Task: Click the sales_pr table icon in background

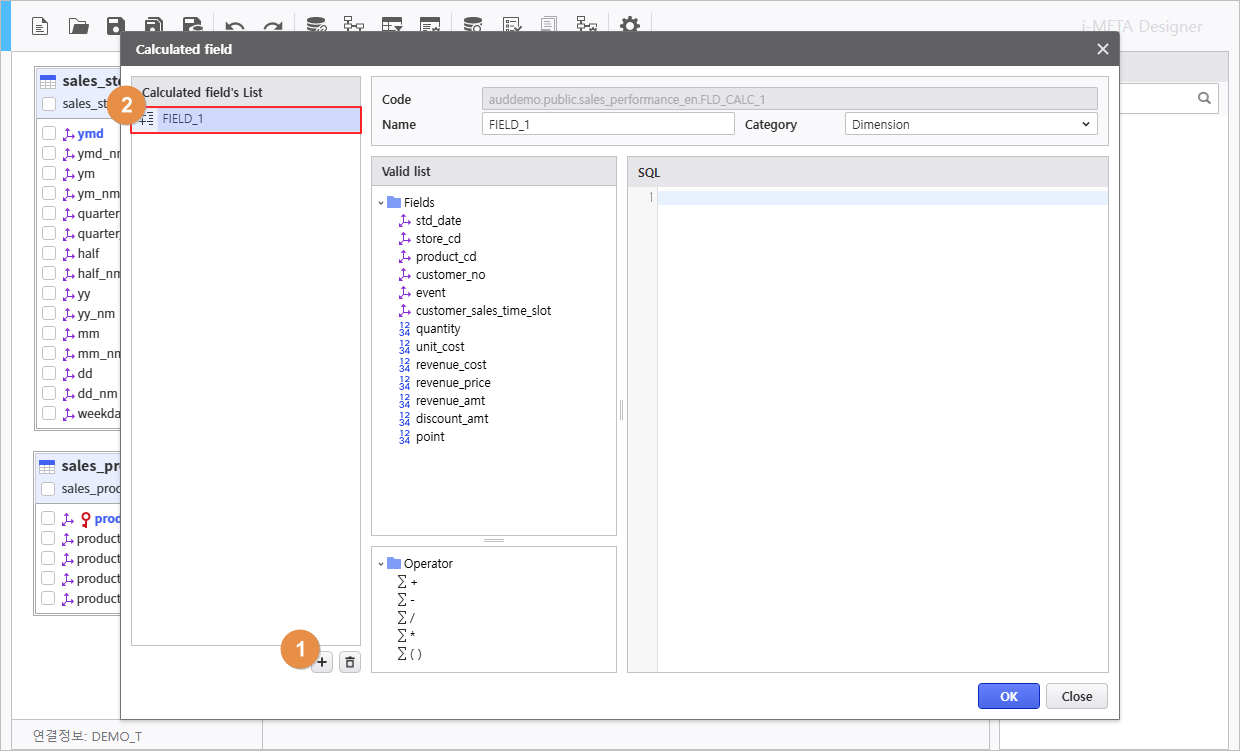Action: tap(48, 466)
